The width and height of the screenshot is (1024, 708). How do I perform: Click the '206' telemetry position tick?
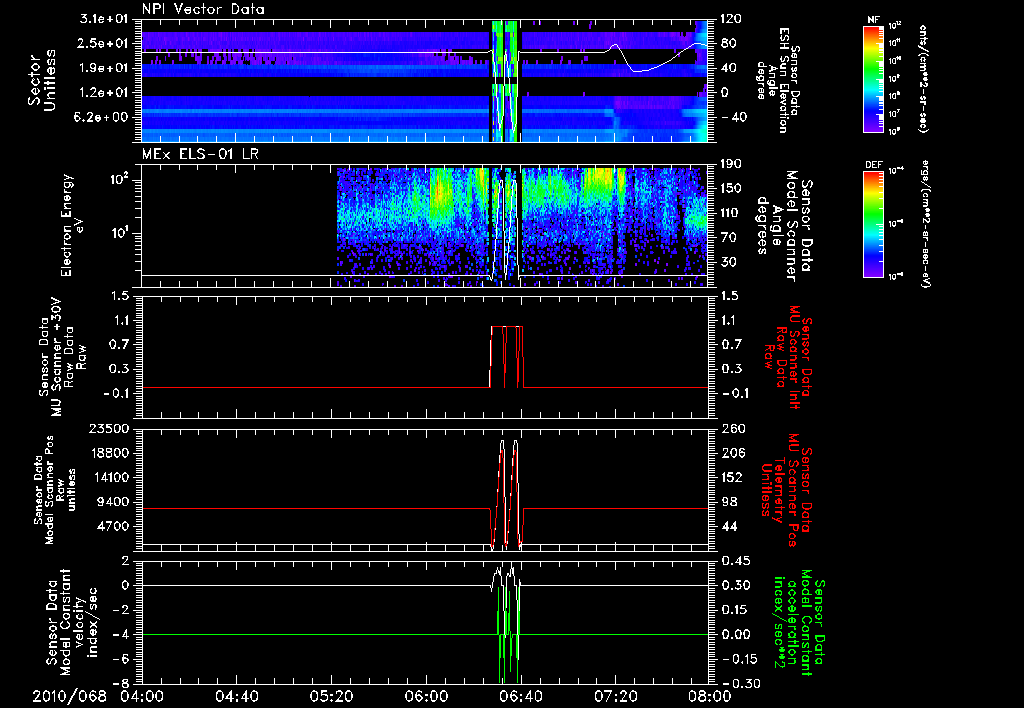tap(731, 453)
